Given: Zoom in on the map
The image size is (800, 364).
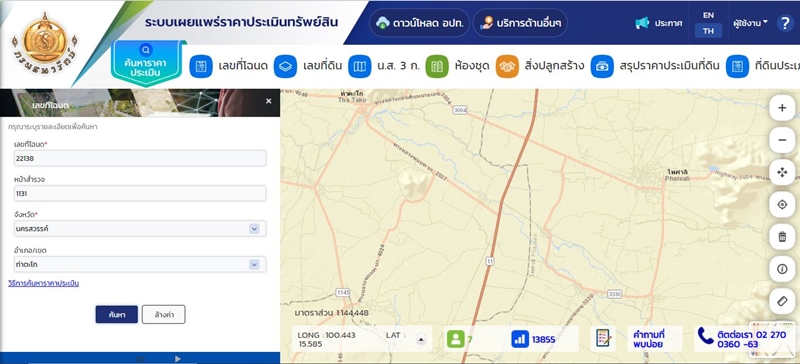Looking at the screenshot, I should [x=782, y=108].
